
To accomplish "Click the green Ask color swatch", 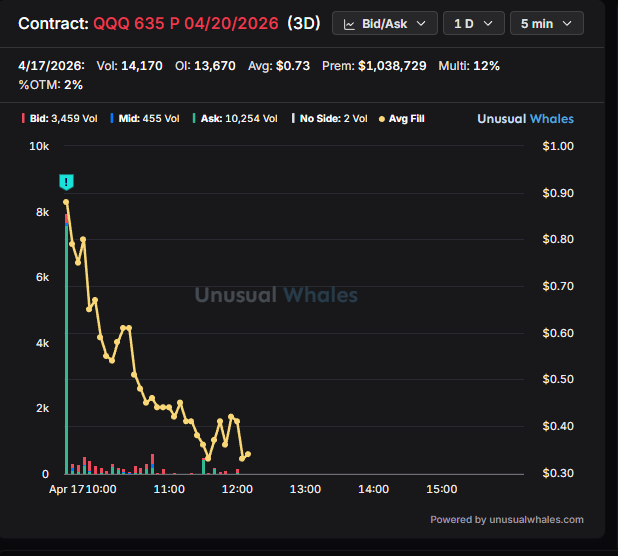I will pyautogui.click(x=194, y=118).
